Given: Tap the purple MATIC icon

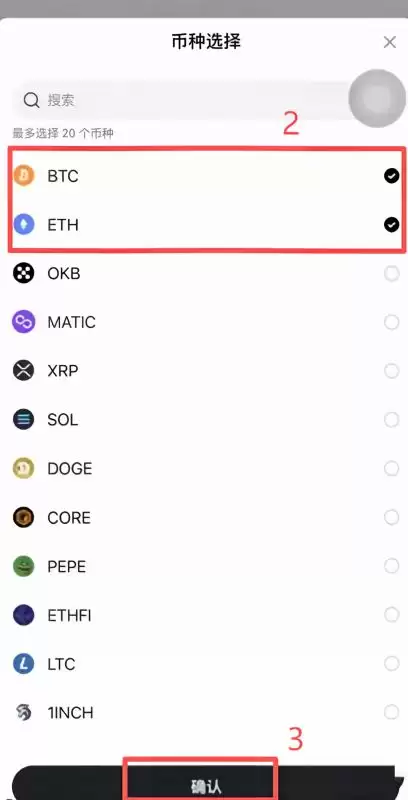Looking at the screenshot, I should [23, 322].
